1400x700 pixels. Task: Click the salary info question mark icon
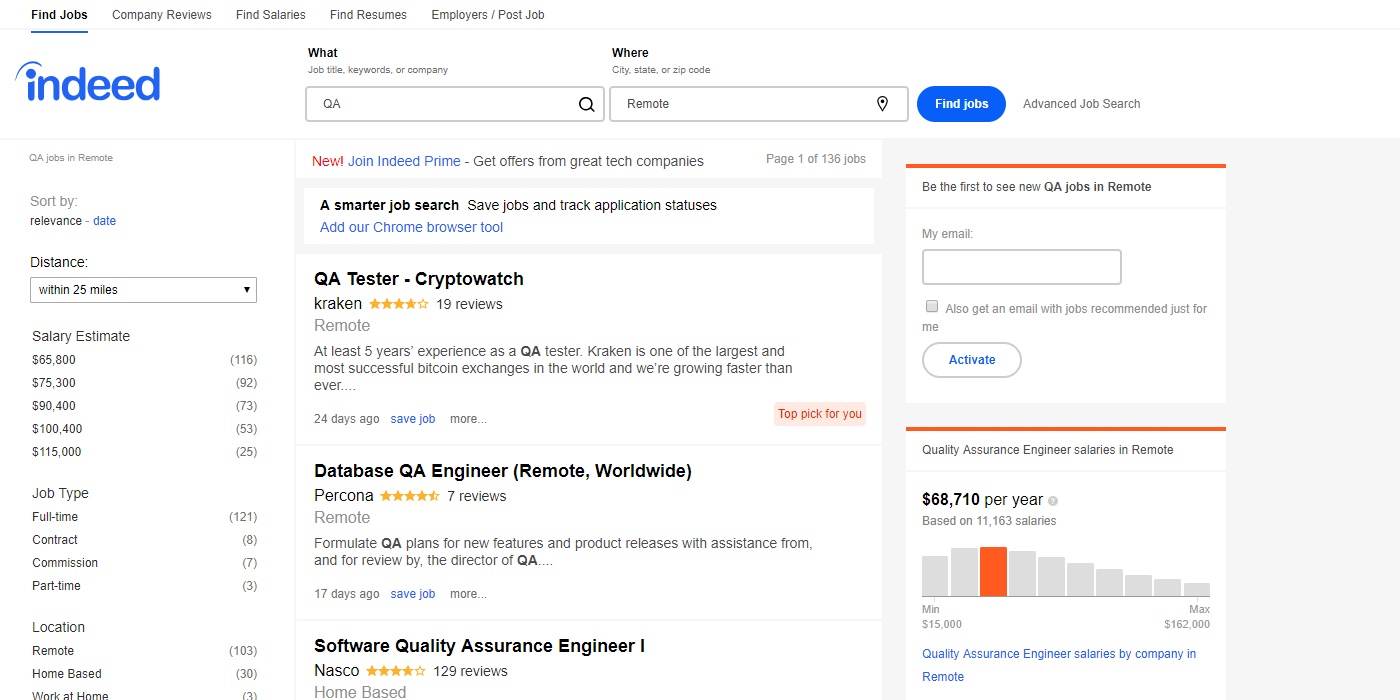[x=1053, y=501]
